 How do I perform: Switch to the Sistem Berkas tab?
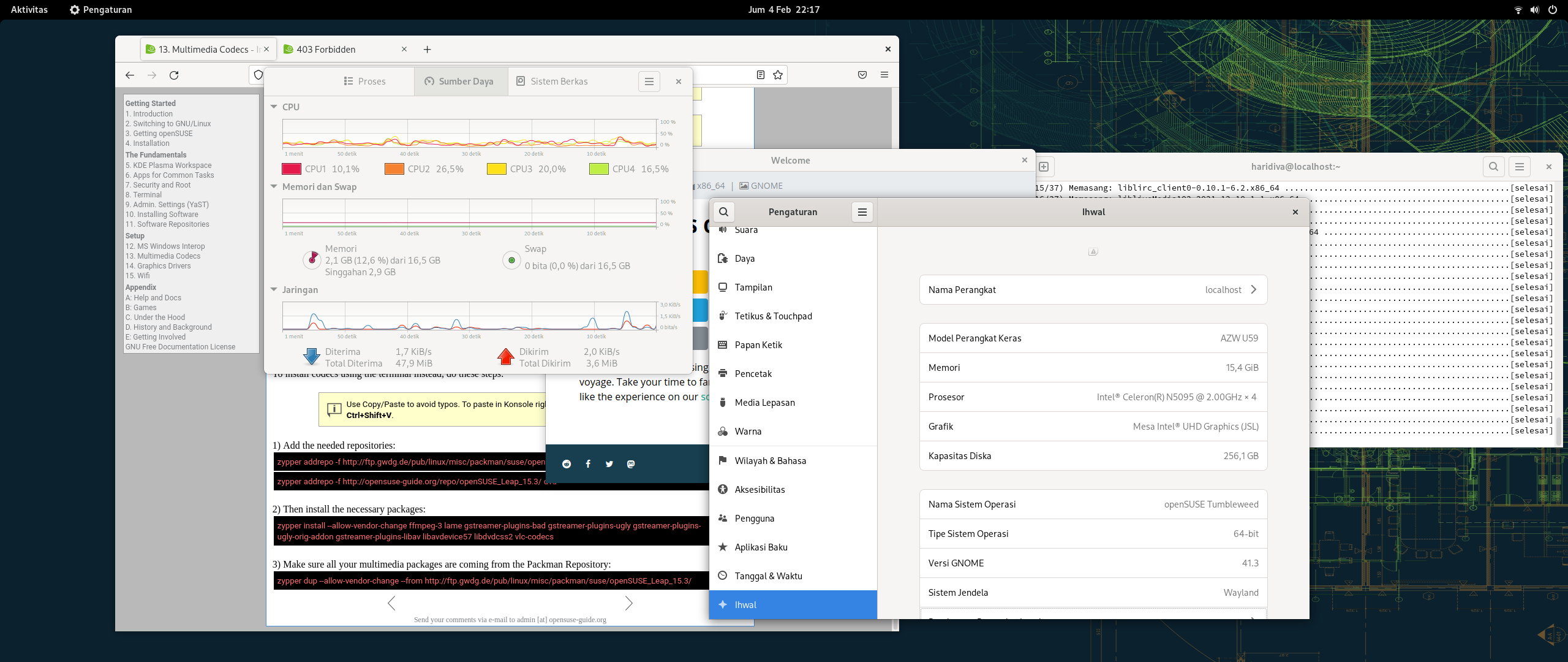pos(552,82)
